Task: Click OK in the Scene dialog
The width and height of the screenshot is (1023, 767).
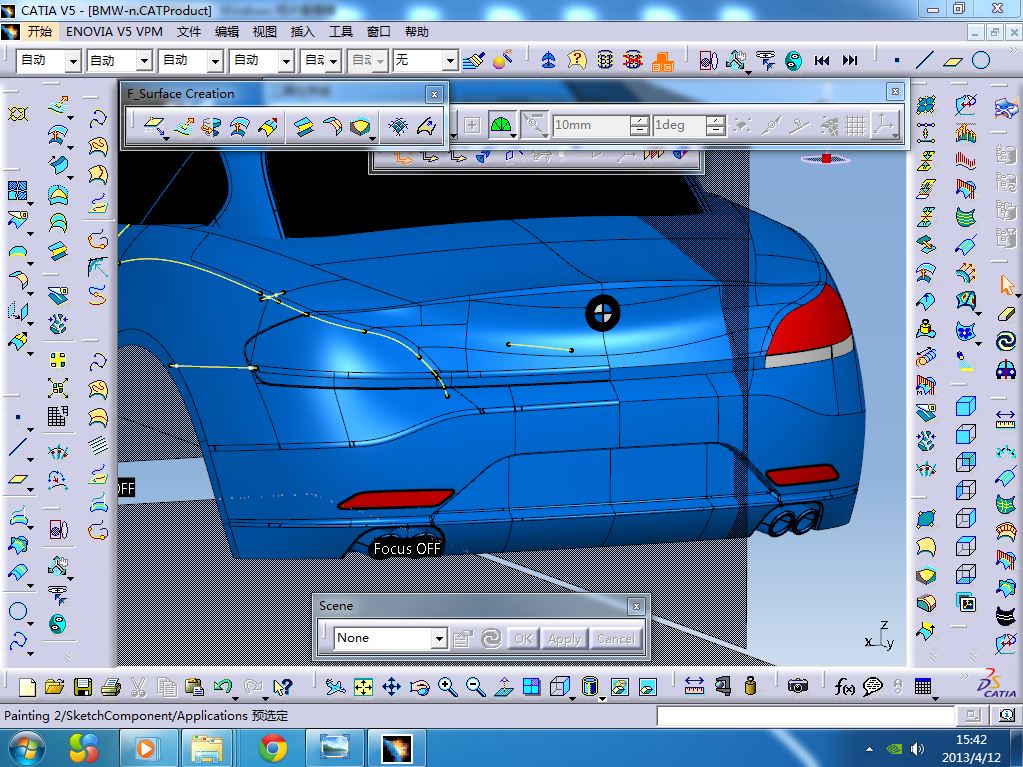Action: pyautogui.click(x=523, y=639)
